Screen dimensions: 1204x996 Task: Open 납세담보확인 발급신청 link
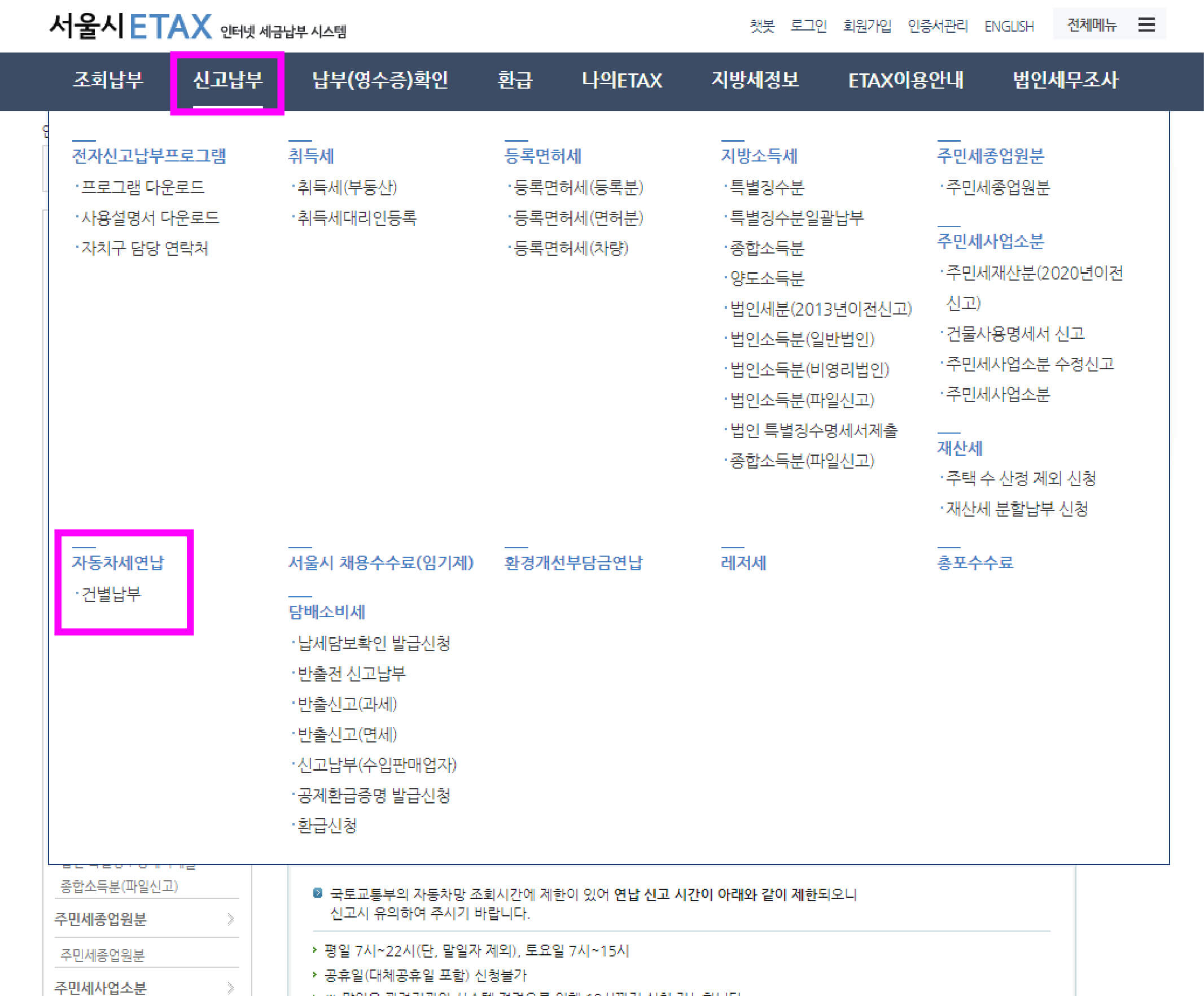[373, 643]
